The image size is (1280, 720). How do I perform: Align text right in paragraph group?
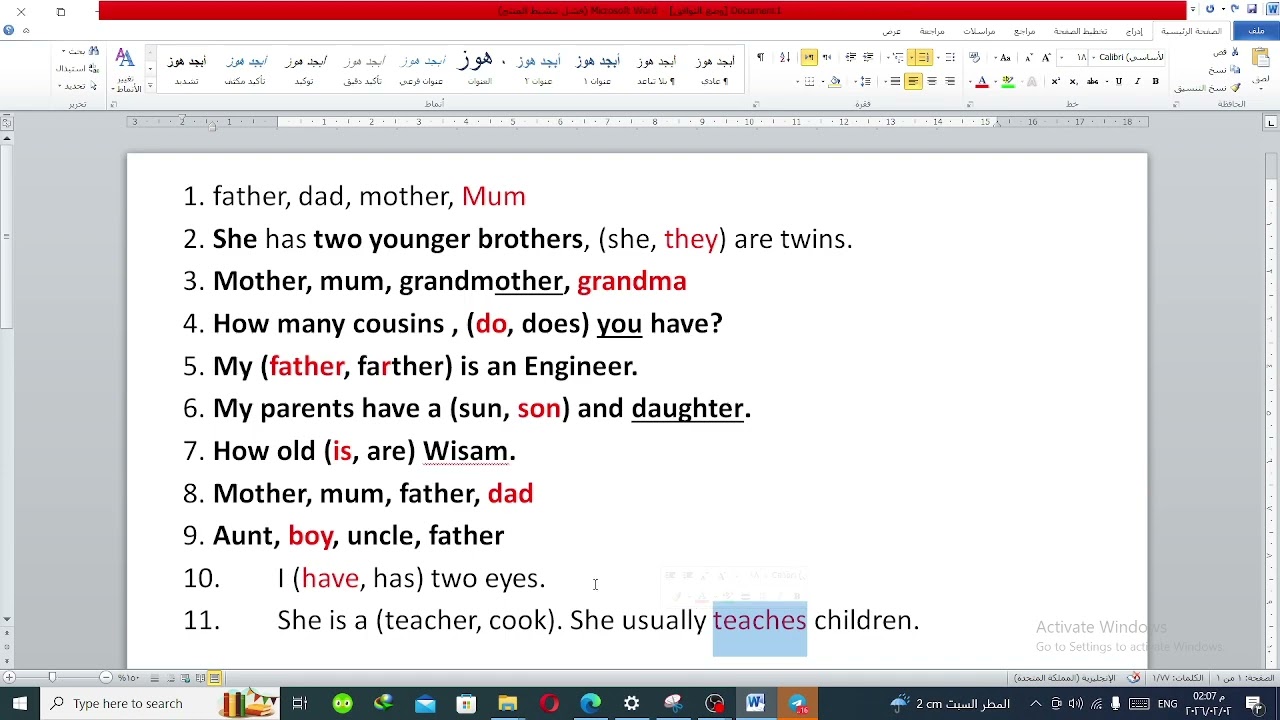click(950, 81)
